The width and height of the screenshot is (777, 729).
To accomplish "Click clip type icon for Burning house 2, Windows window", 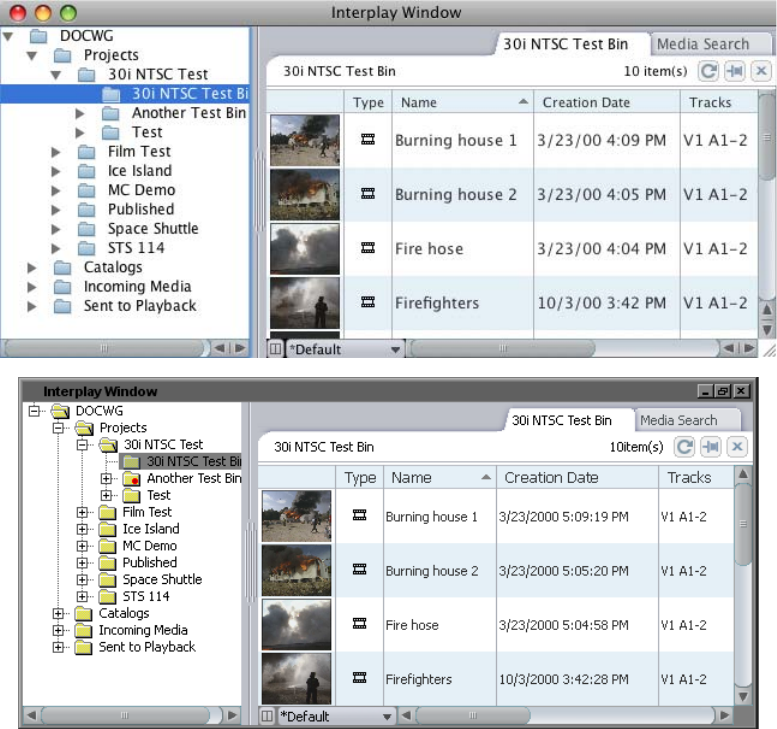I will pos(359,569).
